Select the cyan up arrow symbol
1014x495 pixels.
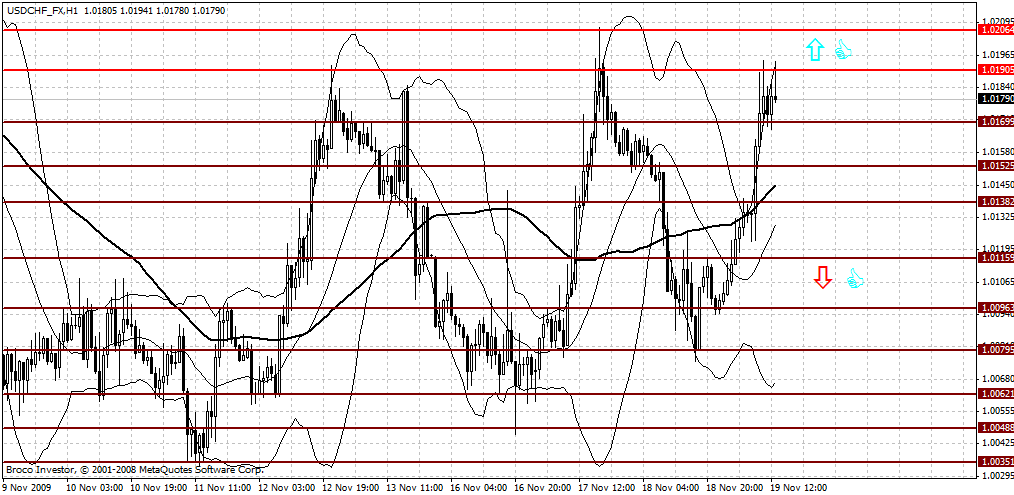pos(815,50)
